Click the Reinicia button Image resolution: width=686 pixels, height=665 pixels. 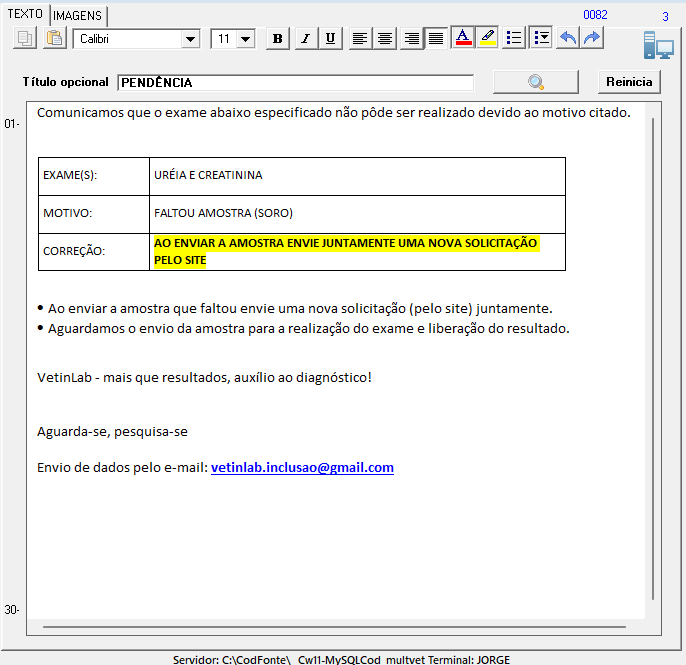[x=629, y=82]
